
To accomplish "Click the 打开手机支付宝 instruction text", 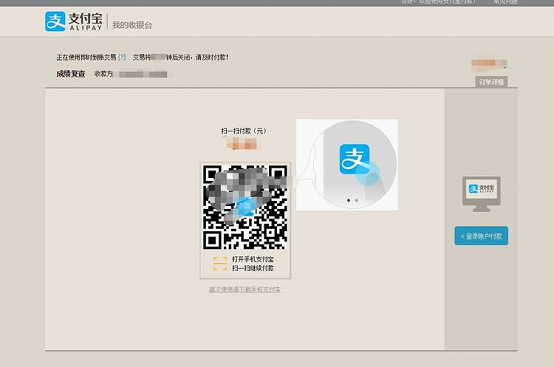I will (x=253, y=259).
